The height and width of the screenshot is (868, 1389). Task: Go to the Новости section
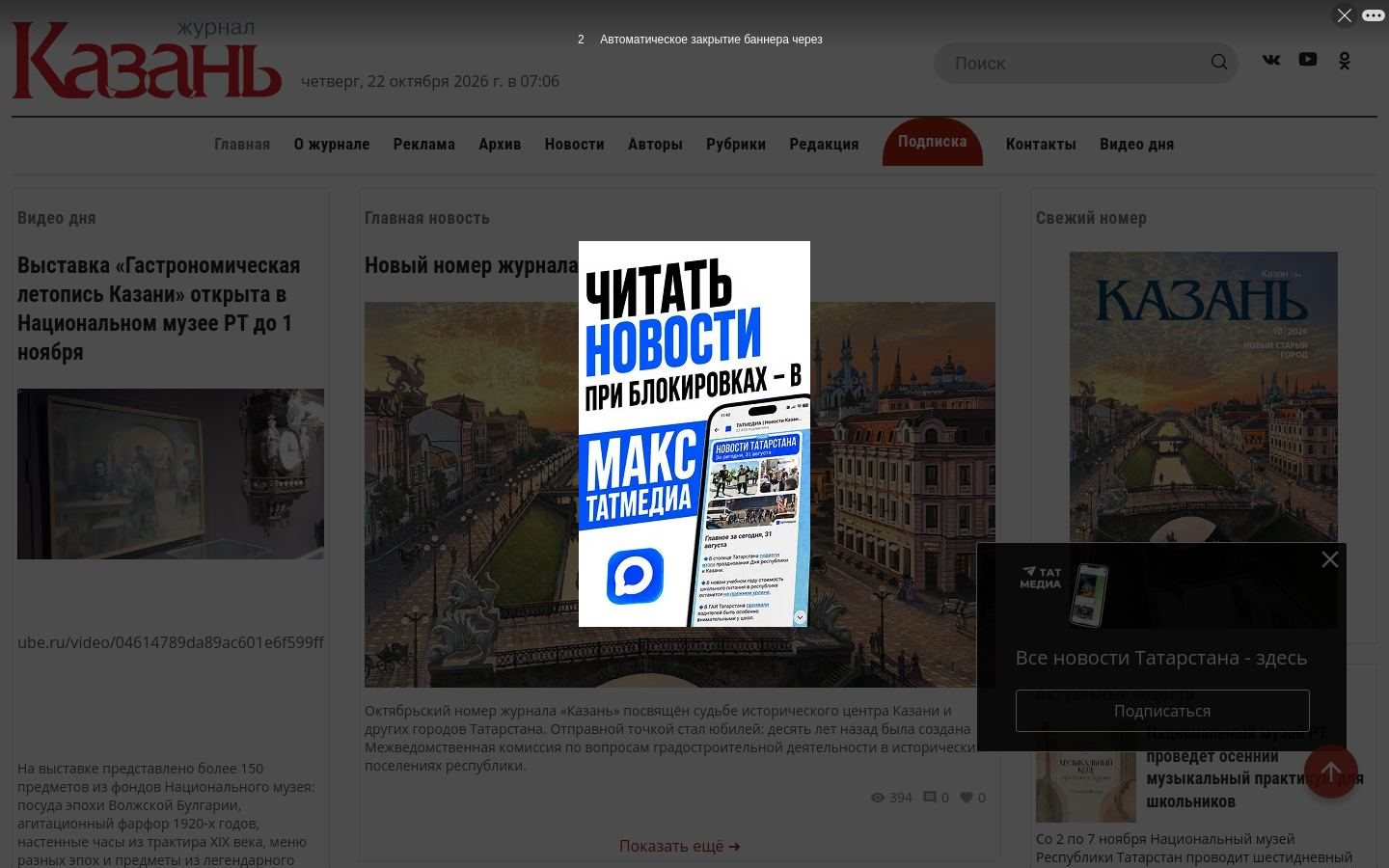pos(574,145)
